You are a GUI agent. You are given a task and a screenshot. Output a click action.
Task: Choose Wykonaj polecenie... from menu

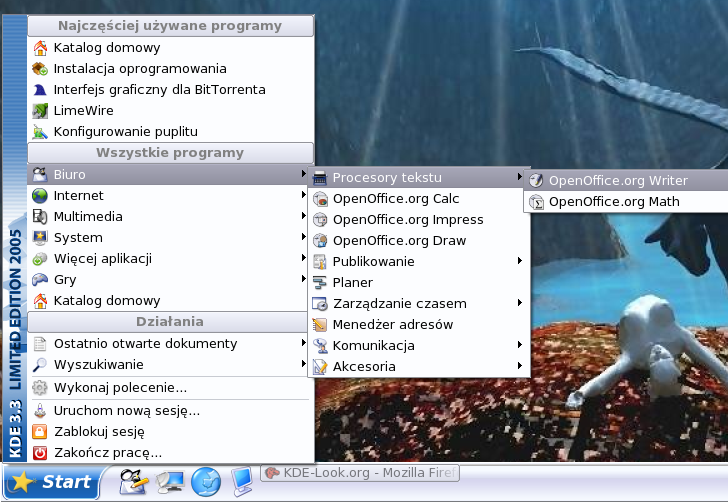coord(170,388)
